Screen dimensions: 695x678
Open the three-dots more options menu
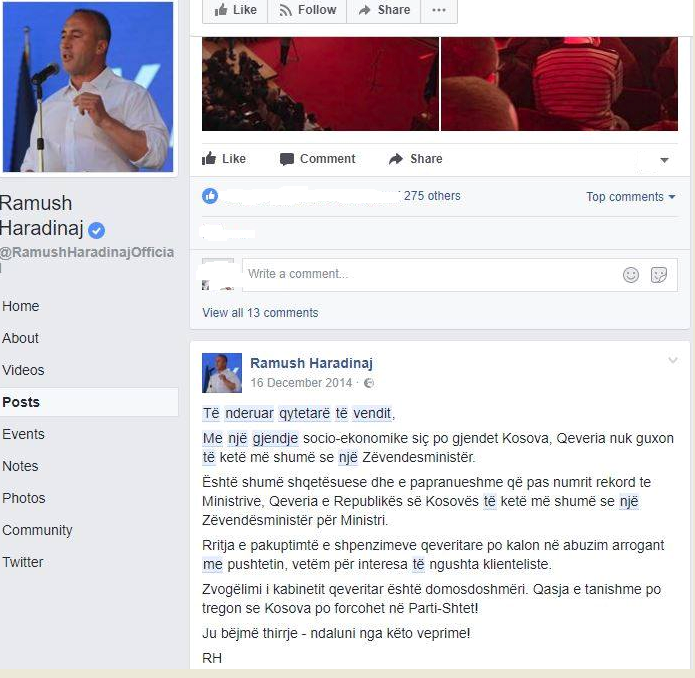(x=438, y=10)
